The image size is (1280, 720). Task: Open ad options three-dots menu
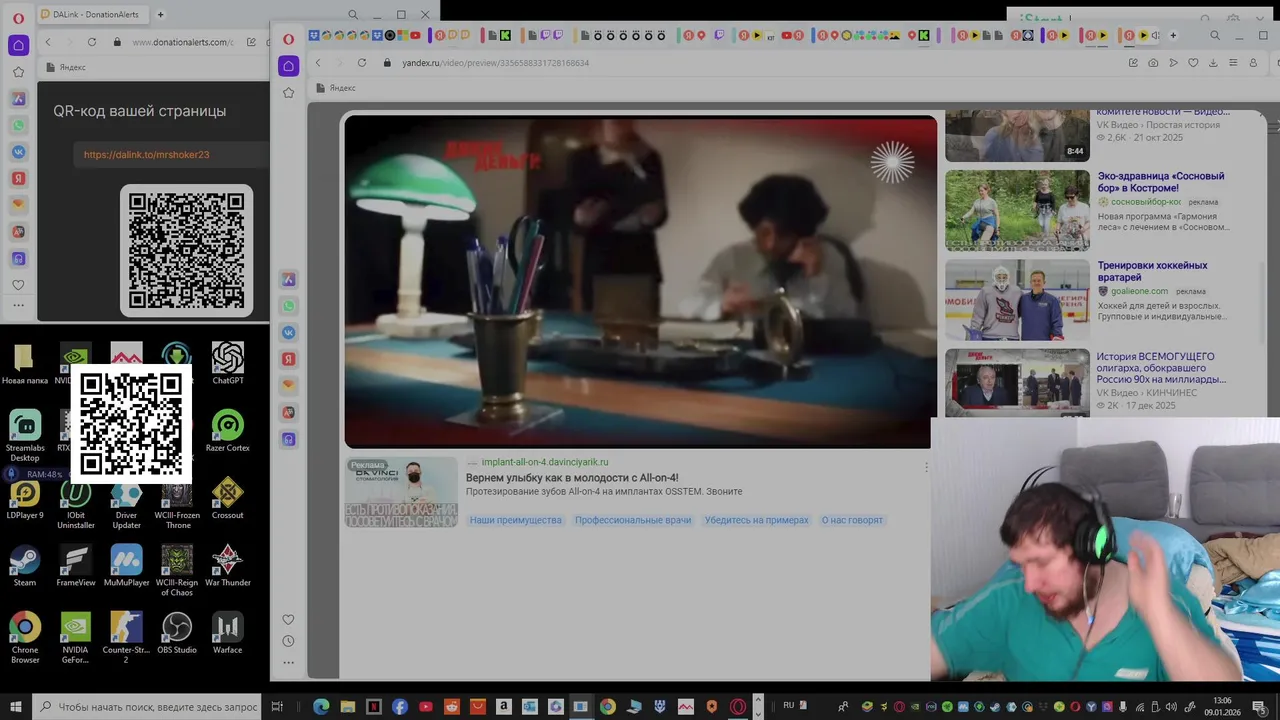[x=926, y=467]
